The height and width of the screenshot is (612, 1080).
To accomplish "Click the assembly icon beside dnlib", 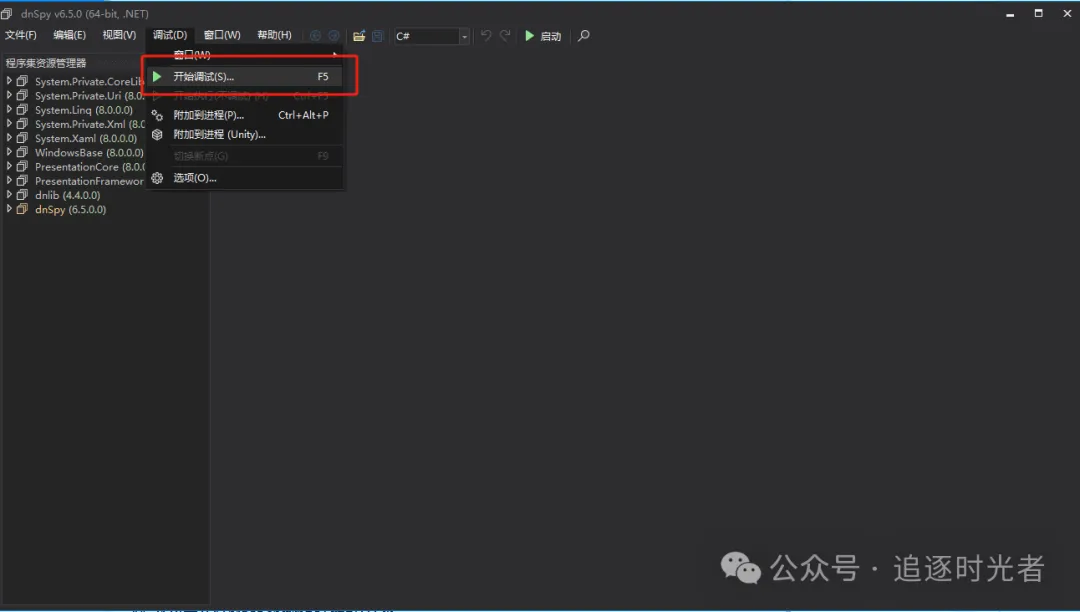I will [x=22, y=195].
